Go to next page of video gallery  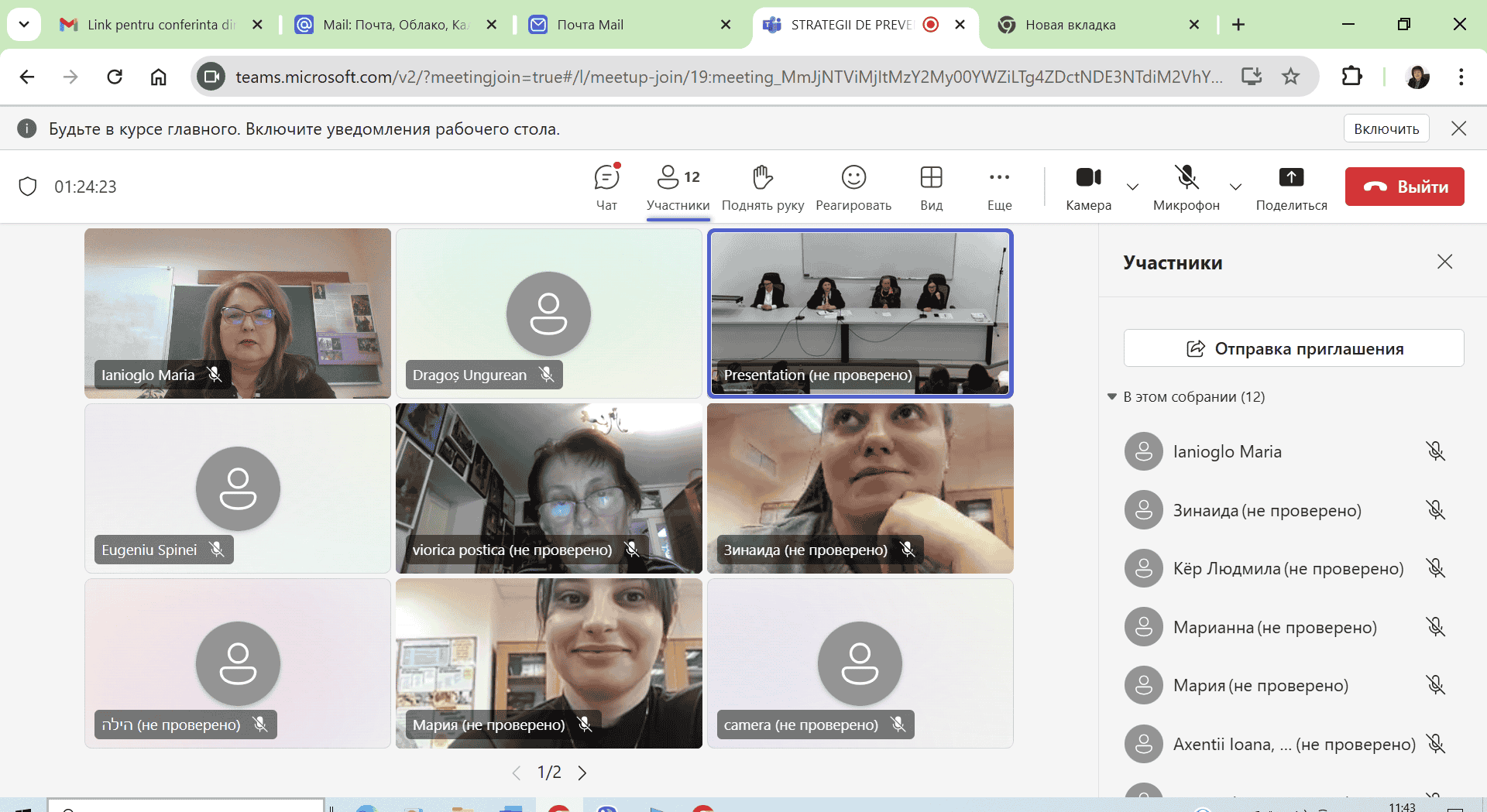tap(582, 773)
